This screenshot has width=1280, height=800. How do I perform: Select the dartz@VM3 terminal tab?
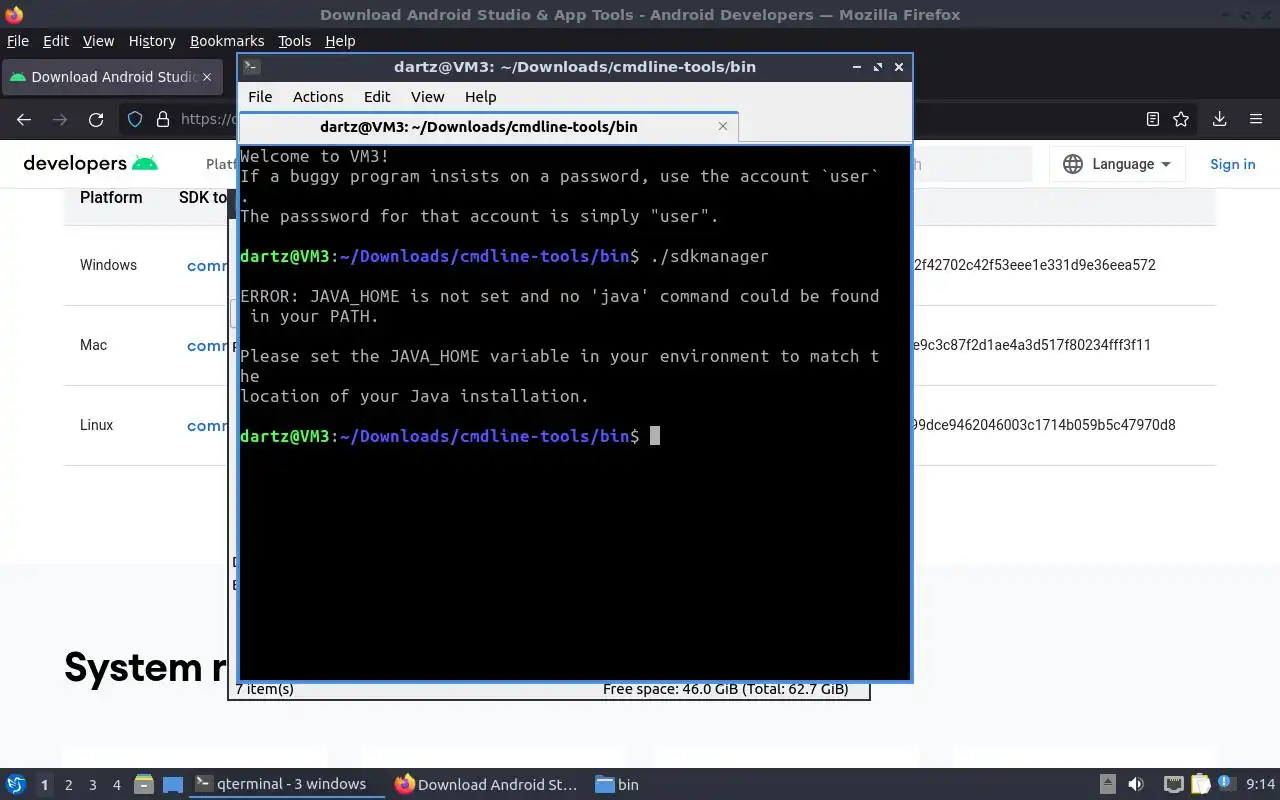489,127
